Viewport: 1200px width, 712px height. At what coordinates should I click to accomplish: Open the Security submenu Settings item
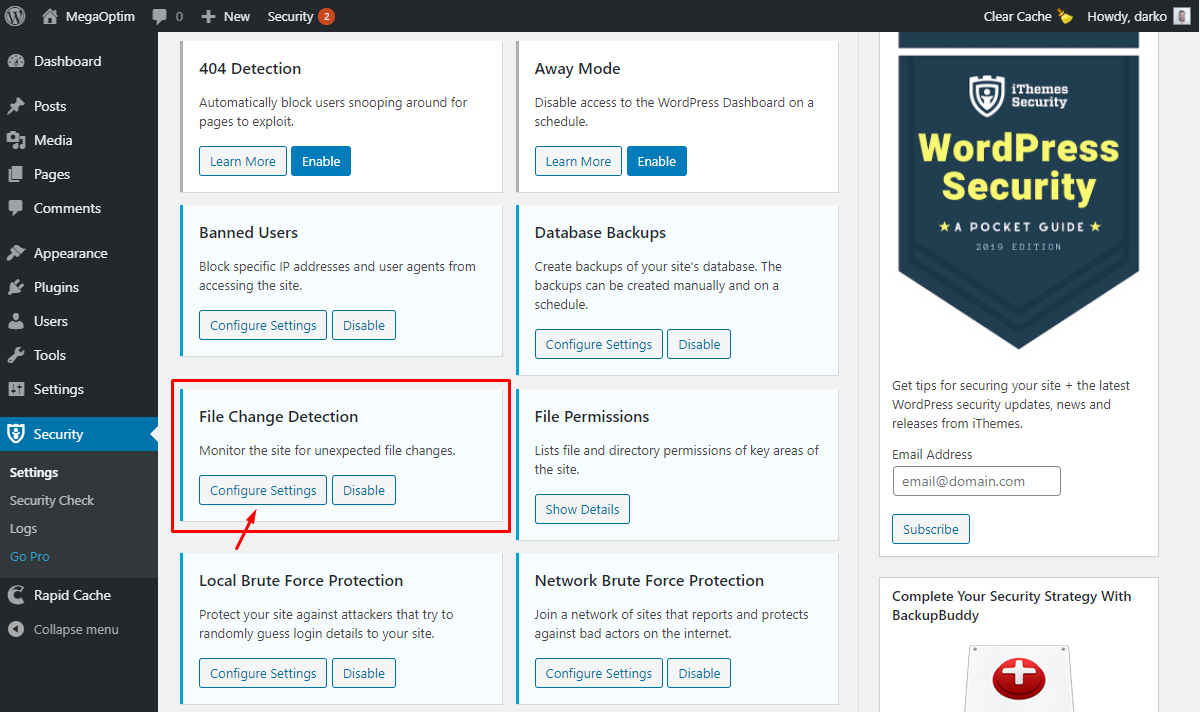tap(34, 472)
